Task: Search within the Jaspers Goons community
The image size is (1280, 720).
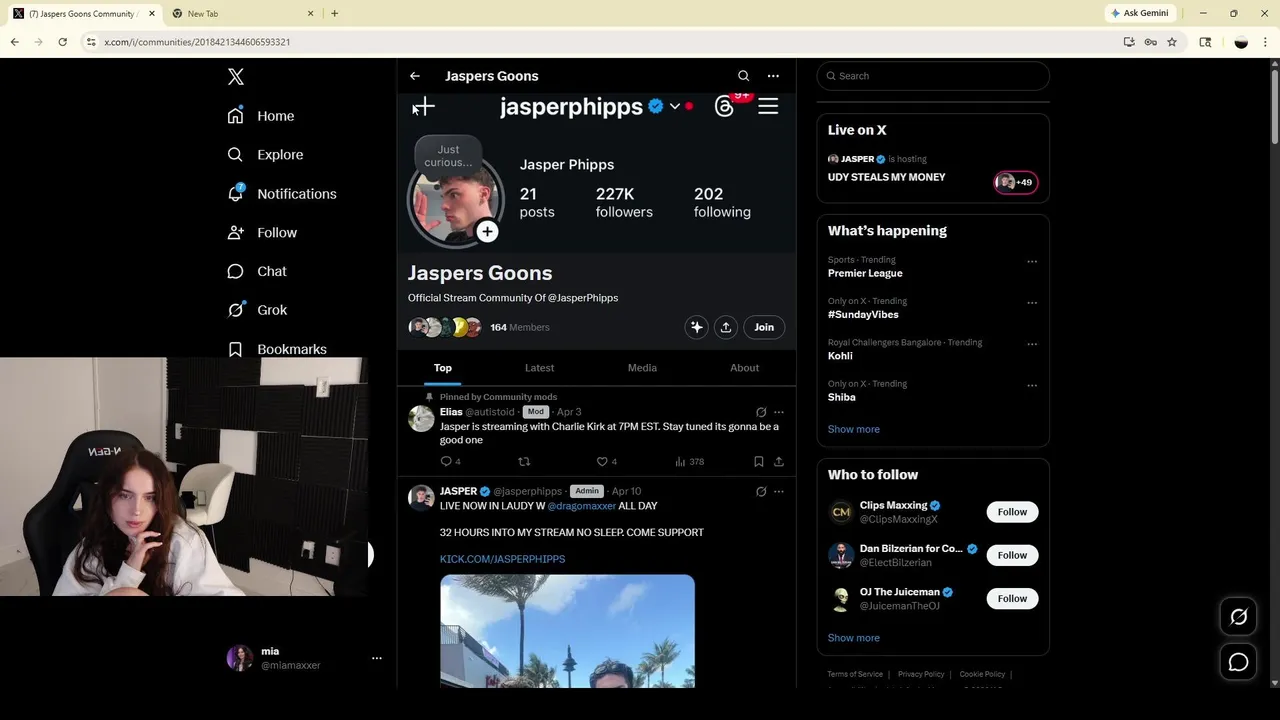Action: pyautogui.click(x=743, y=76)
